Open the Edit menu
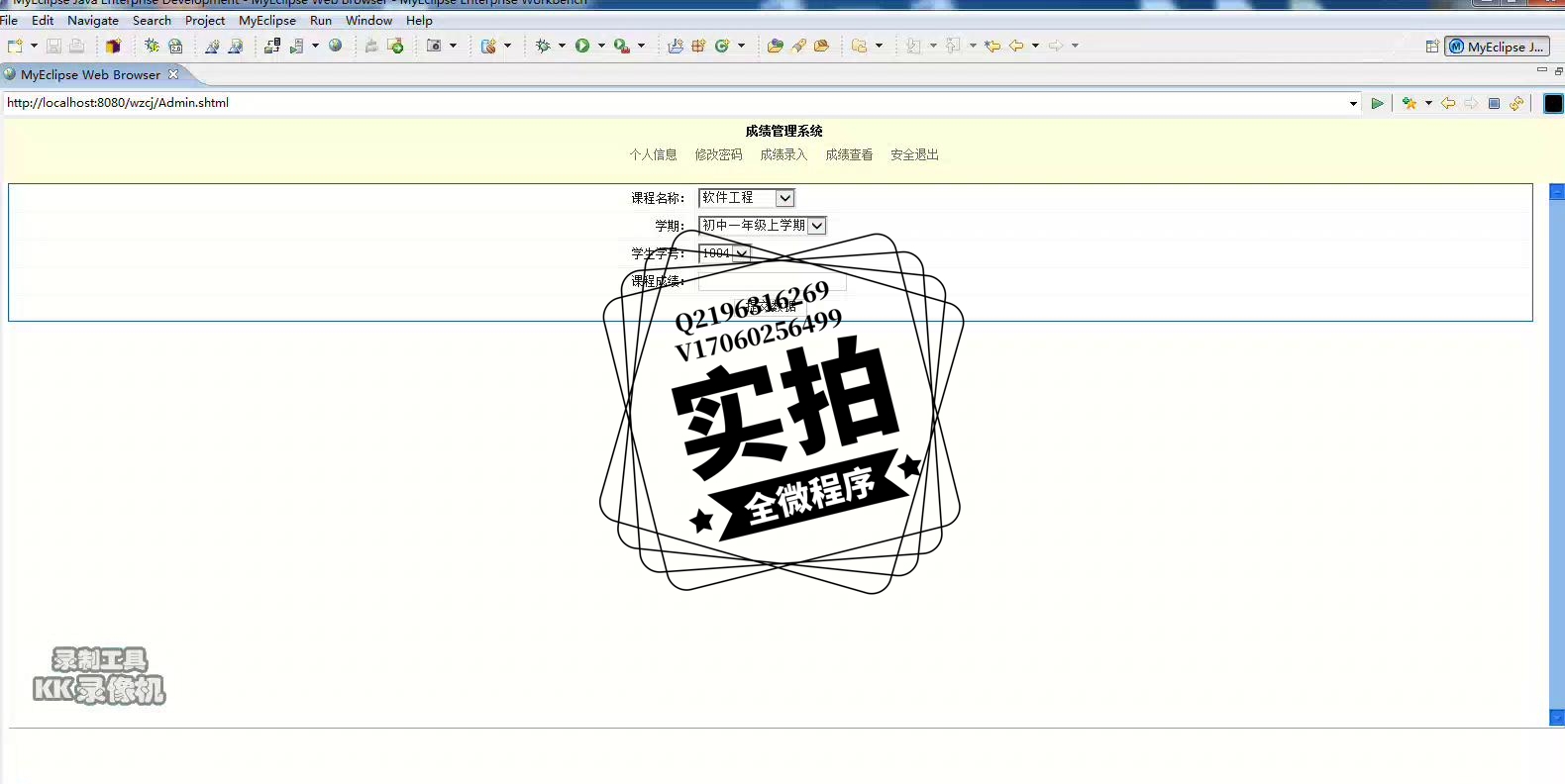This screenshot has width=1565, height=784. coord(43,20)
